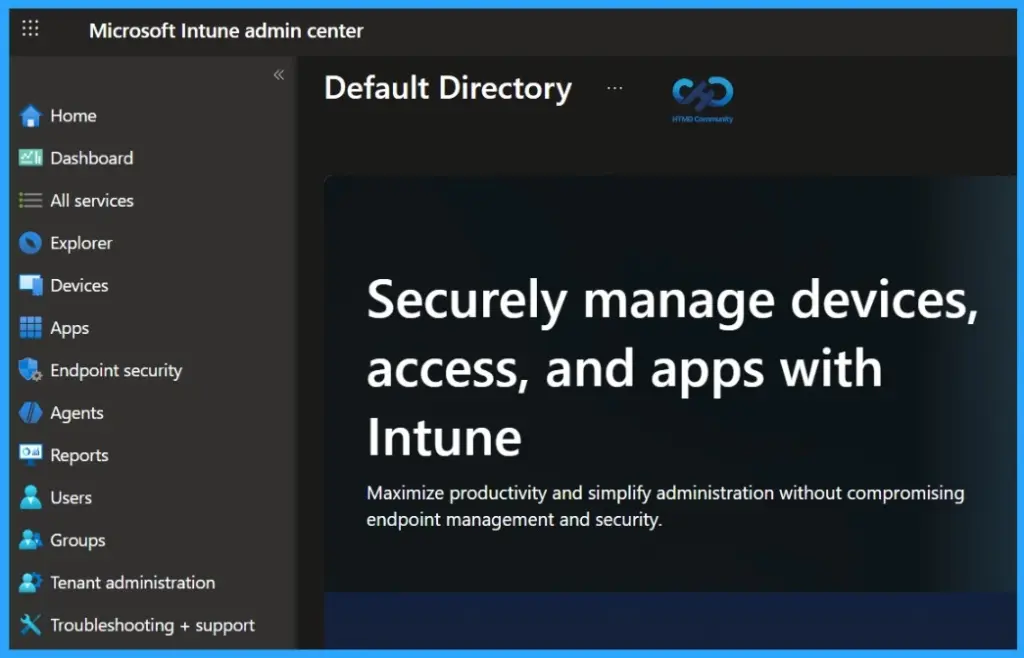Open Explorer label in the sidebar
Viewport: 1024px width, 658px height.
click(81, 243)
